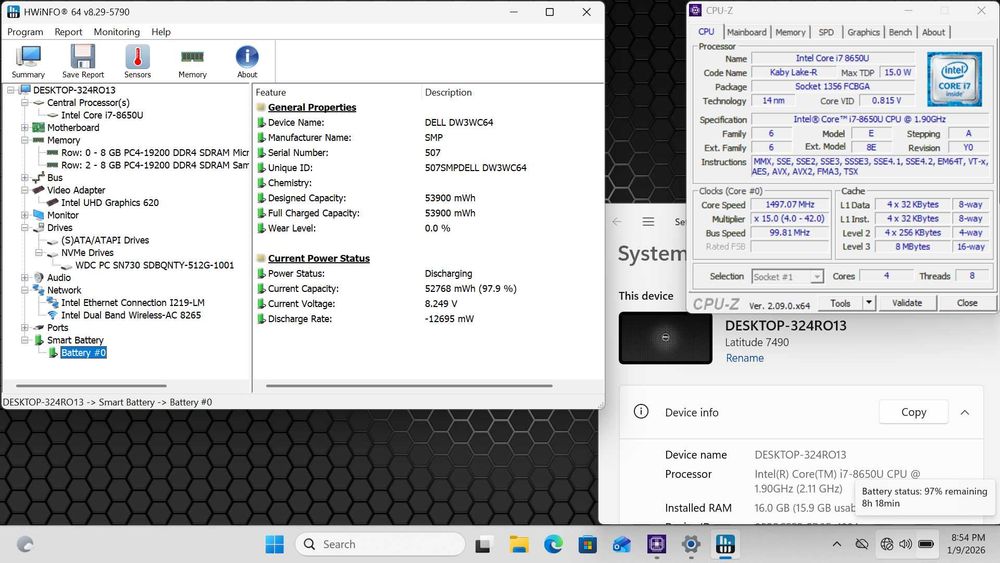Click the Save Report floppy icon

(x=83, y=62)
